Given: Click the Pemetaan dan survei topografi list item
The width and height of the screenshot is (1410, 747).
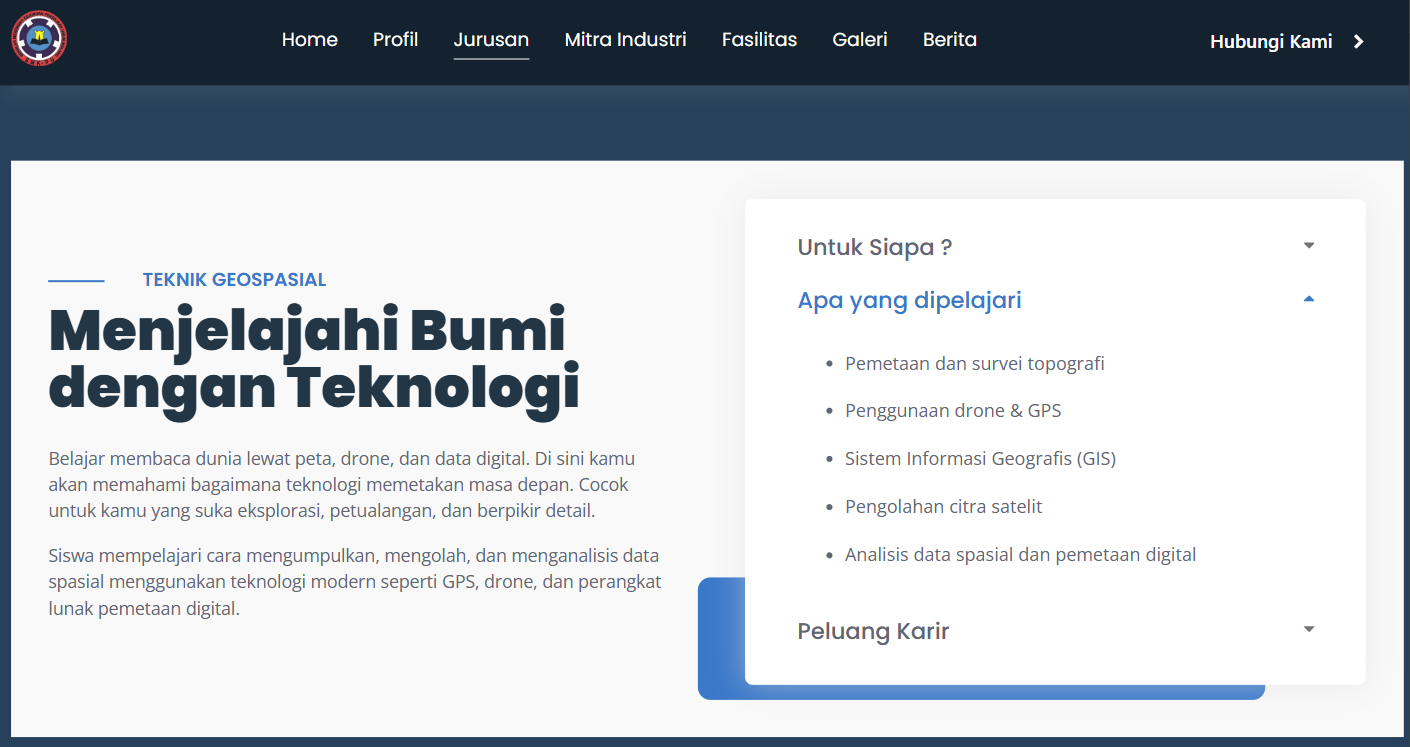Looking at the screenshot, I should tap(974, 363).
